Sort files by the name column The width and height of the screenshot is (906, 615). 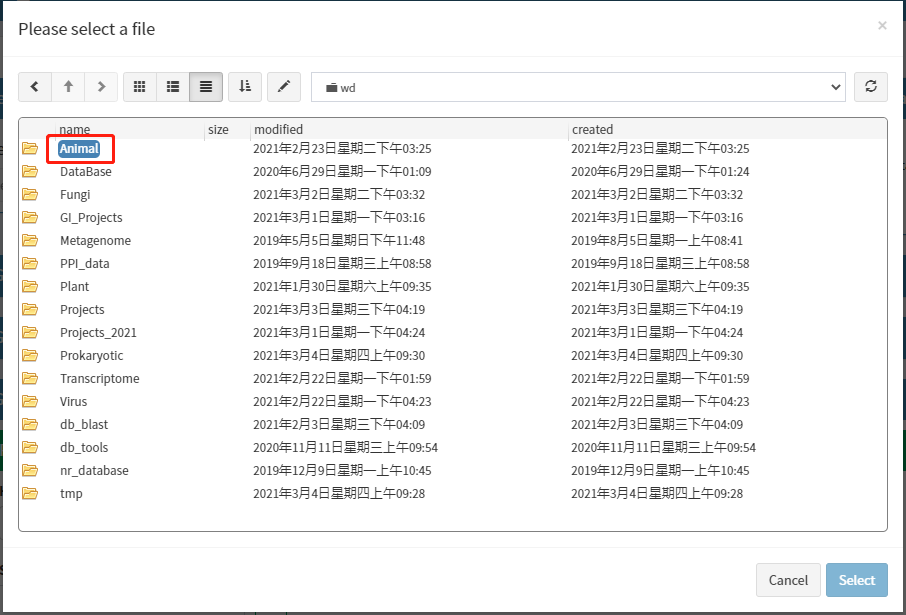click(x=75, y=130)
